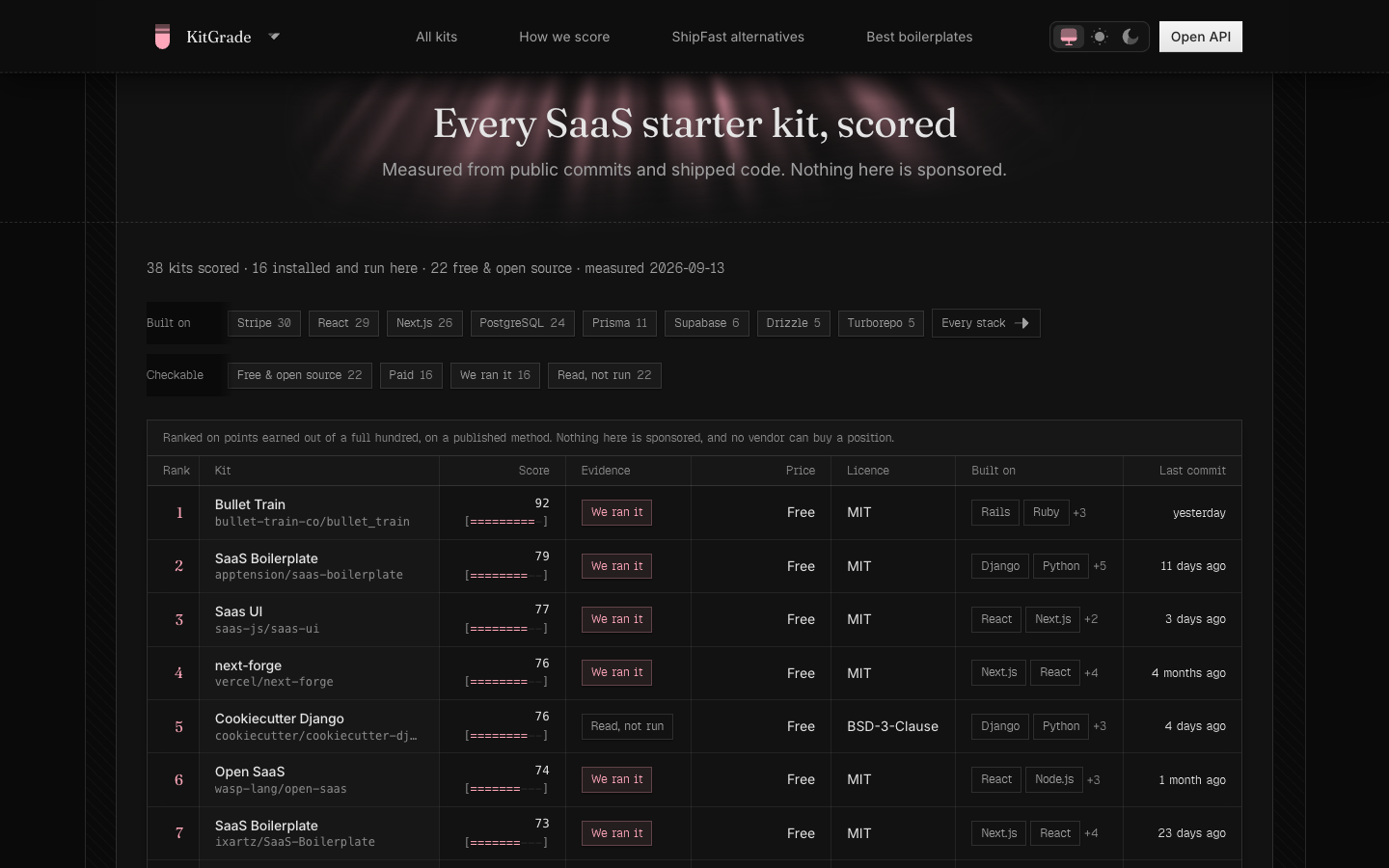Click the Rails tag on Bullet Train

[995, 512]
